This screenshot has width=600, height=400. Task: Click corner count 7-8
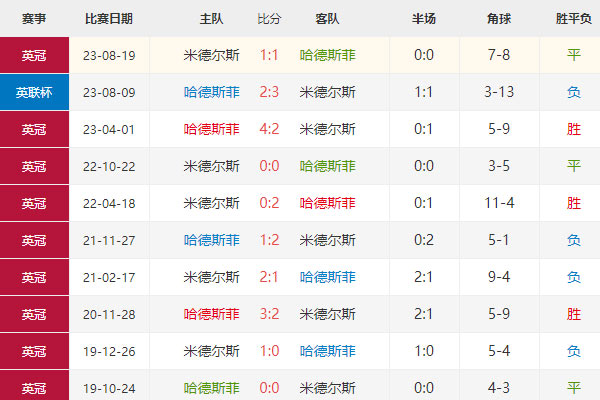point(499,55)
